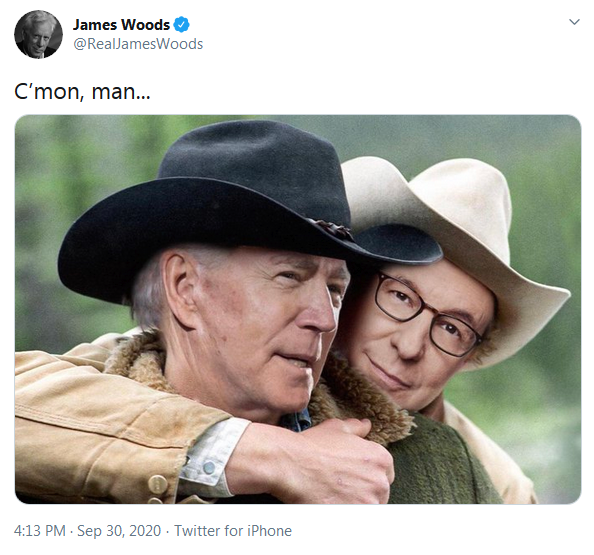
Task: Click the James Woods display name
Action: click(121, 25)
